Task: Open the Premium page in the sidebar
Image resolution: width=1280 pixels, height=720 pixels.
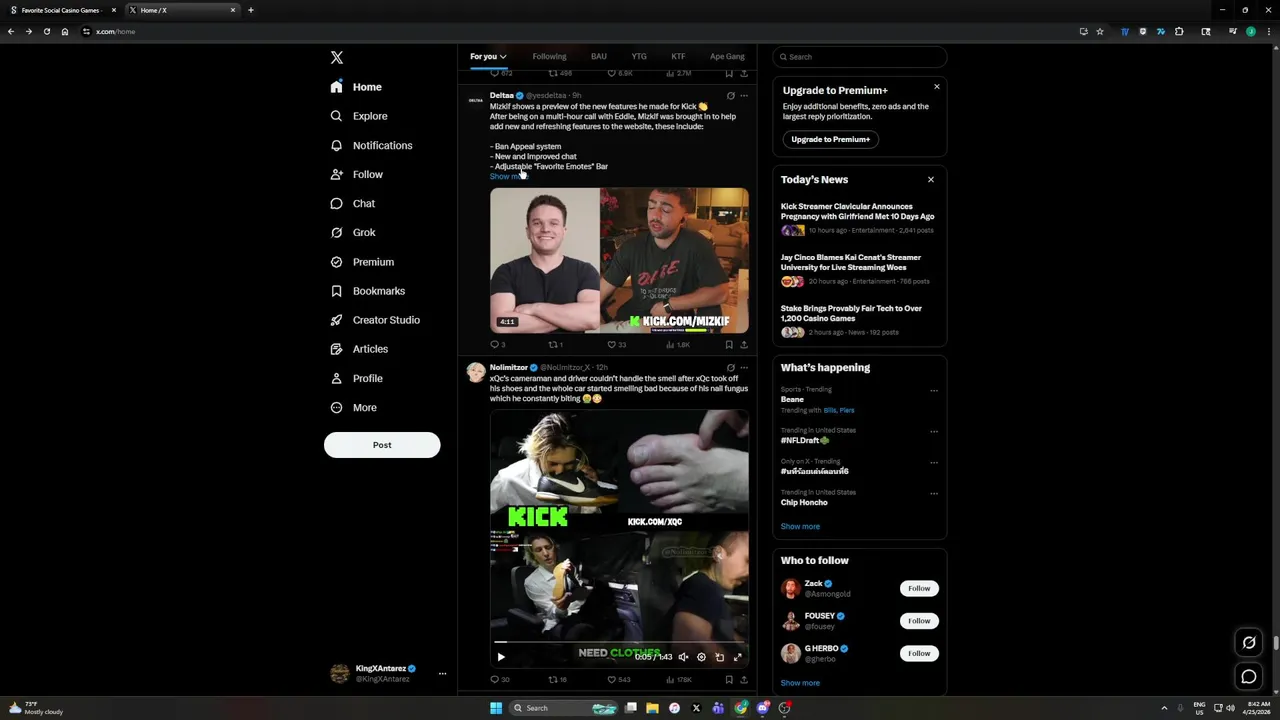Action: coord(361,262)
